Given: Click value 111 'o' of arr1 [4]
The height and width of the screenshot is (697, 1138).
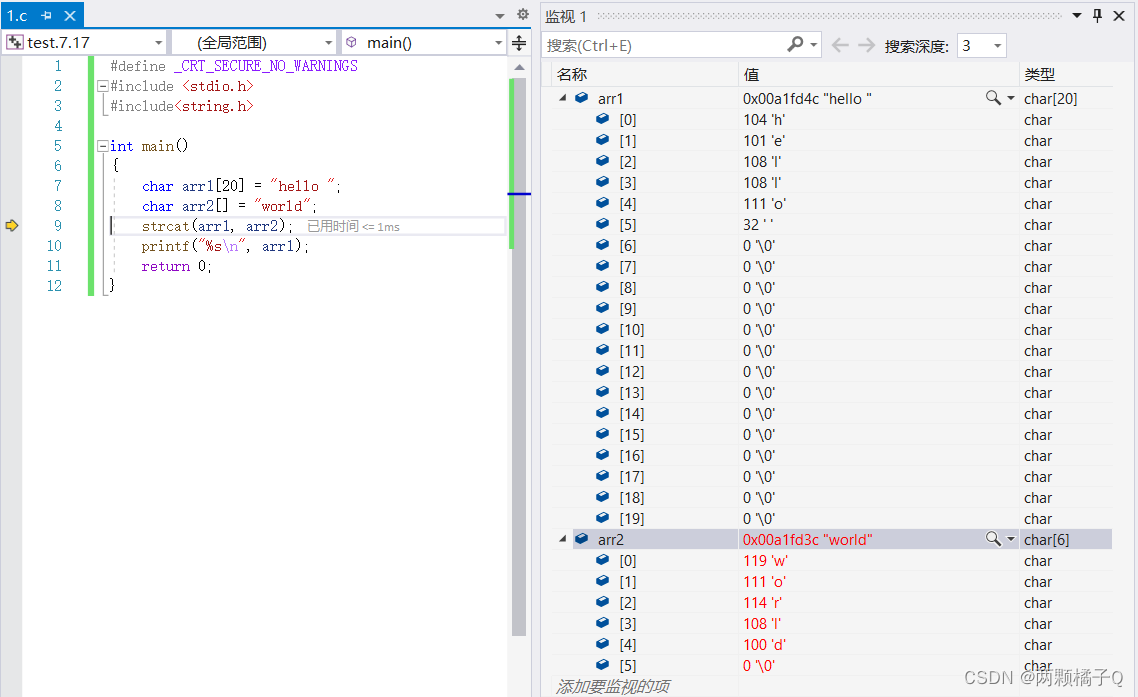Looking at the screenshot, I should tap(764, 204).
